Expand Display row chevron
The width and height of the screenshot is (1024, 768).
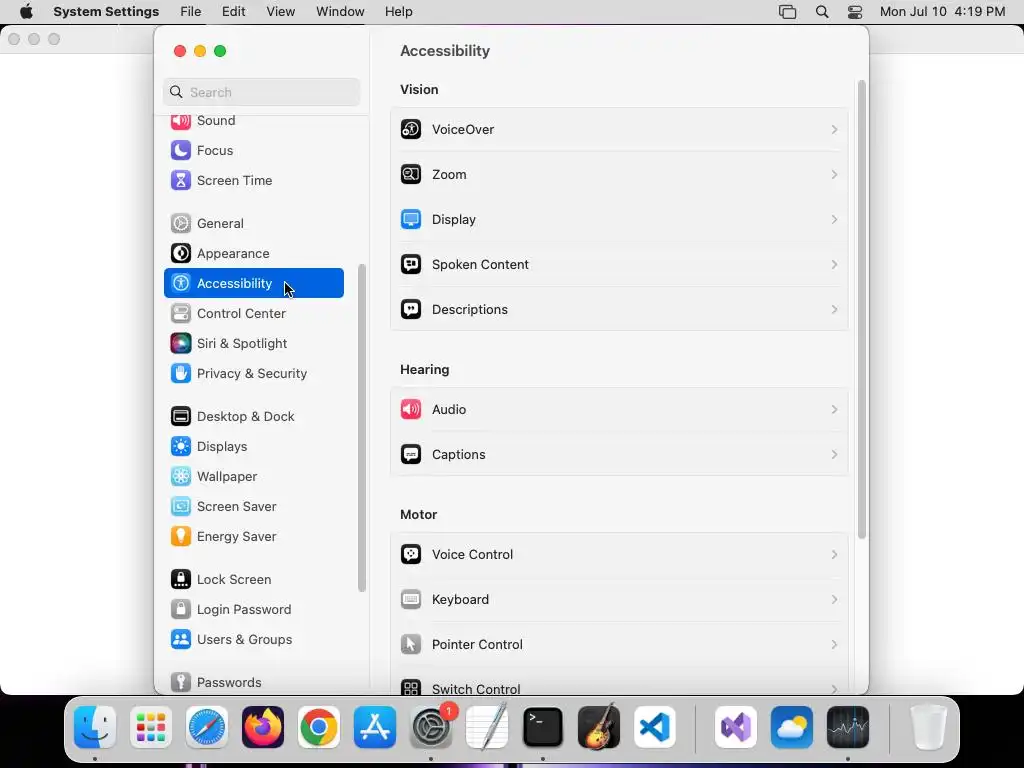[834, 219]
